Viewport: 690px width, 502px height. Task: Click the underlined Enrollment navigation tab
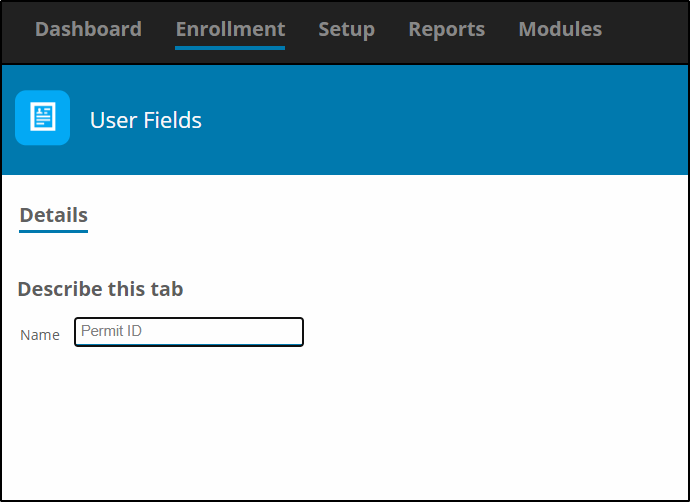point(230,29)
